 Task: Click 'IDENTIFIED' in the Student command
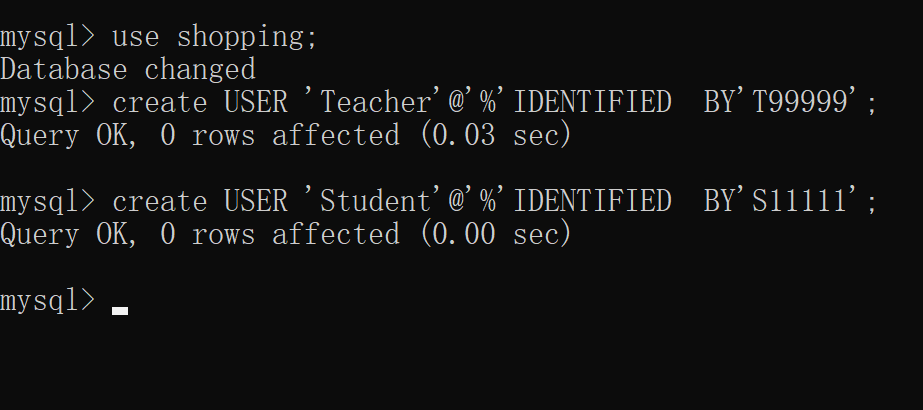point(591,201)
